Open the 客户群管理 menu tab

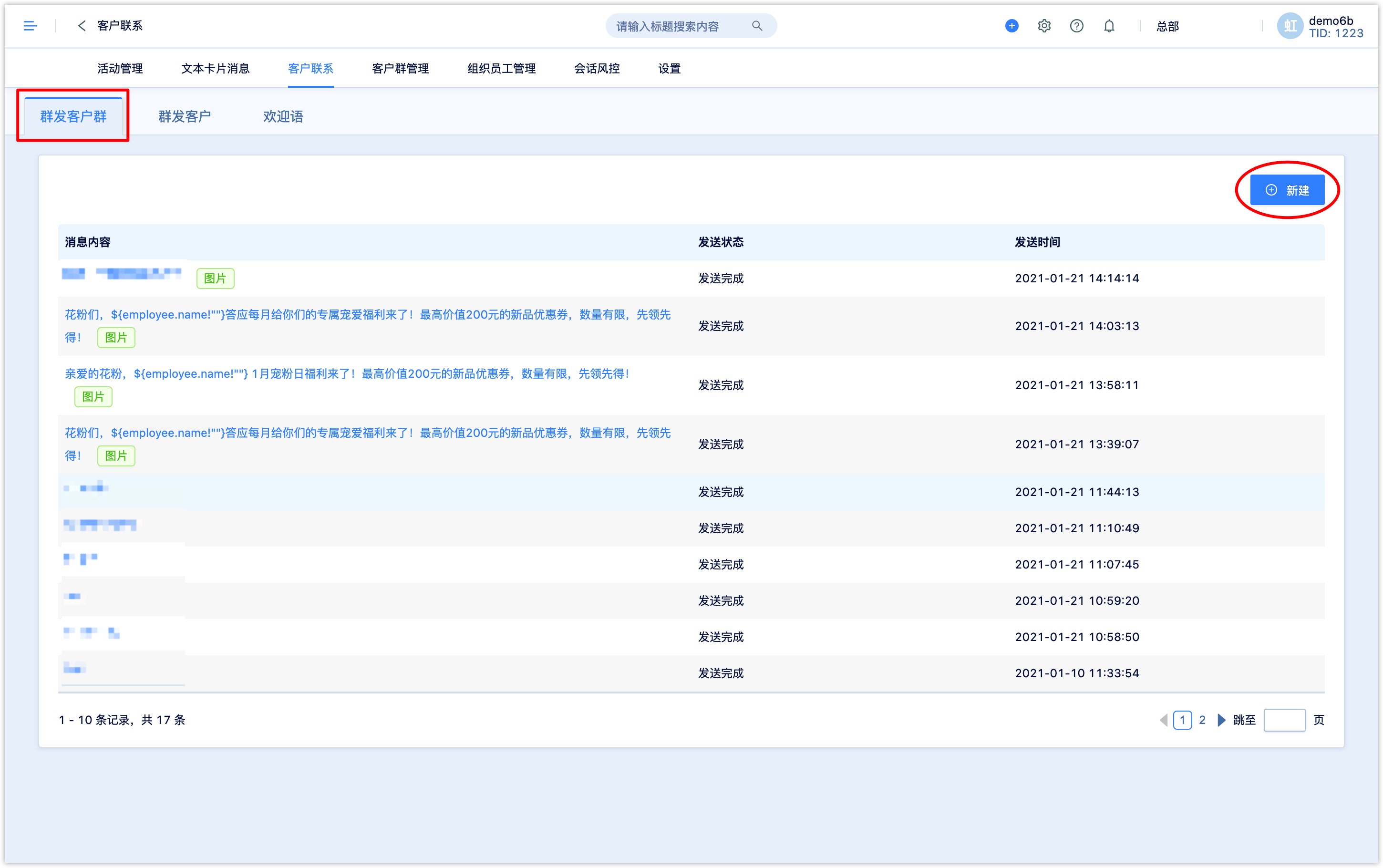pos(400,68)
